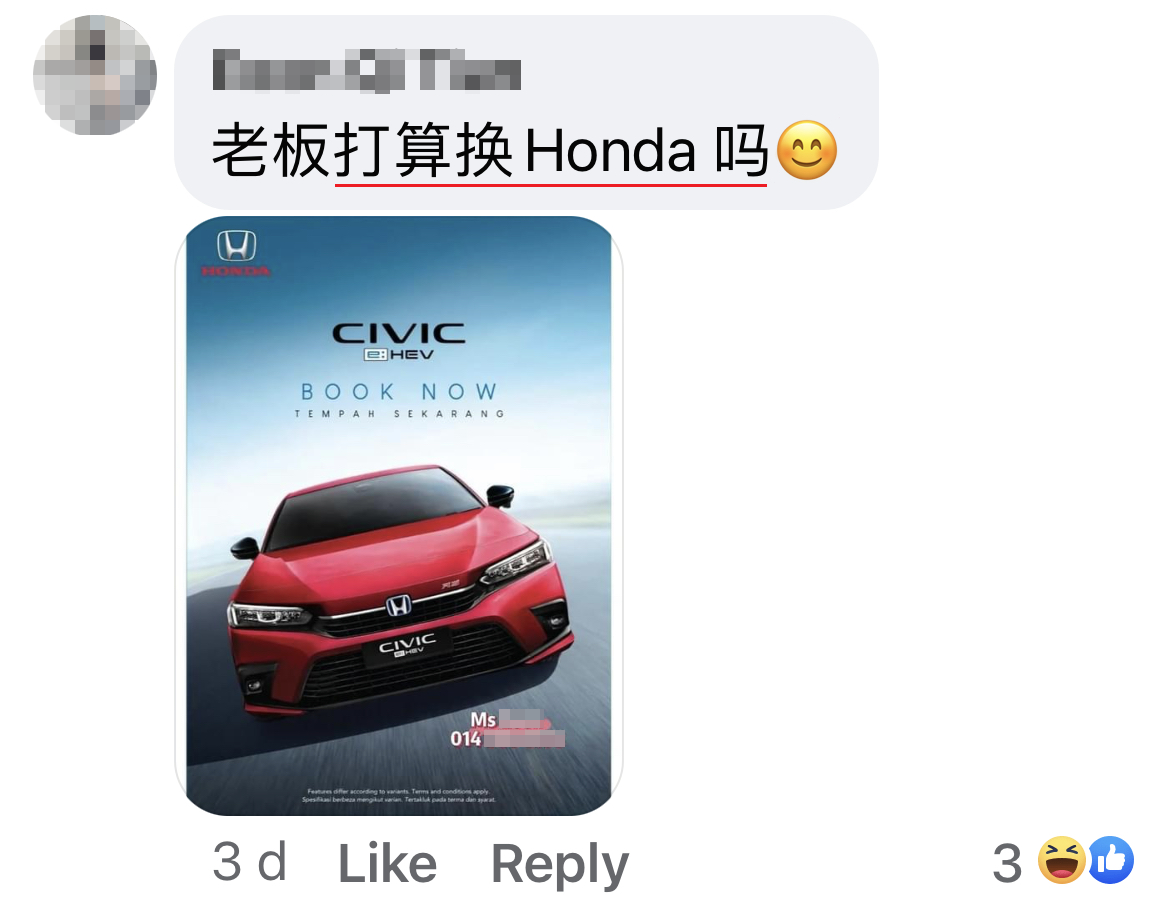
Task: Click the blue thumbs-up reaction icon
Action: point(1111,860)
